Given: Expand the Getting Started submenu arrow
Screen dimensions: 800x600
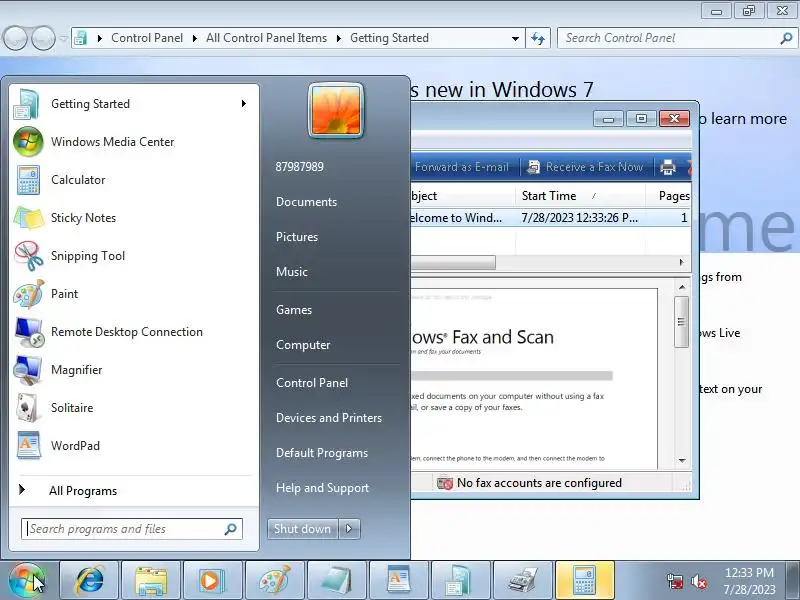Looking at the screenshot, I should point(244,104).
